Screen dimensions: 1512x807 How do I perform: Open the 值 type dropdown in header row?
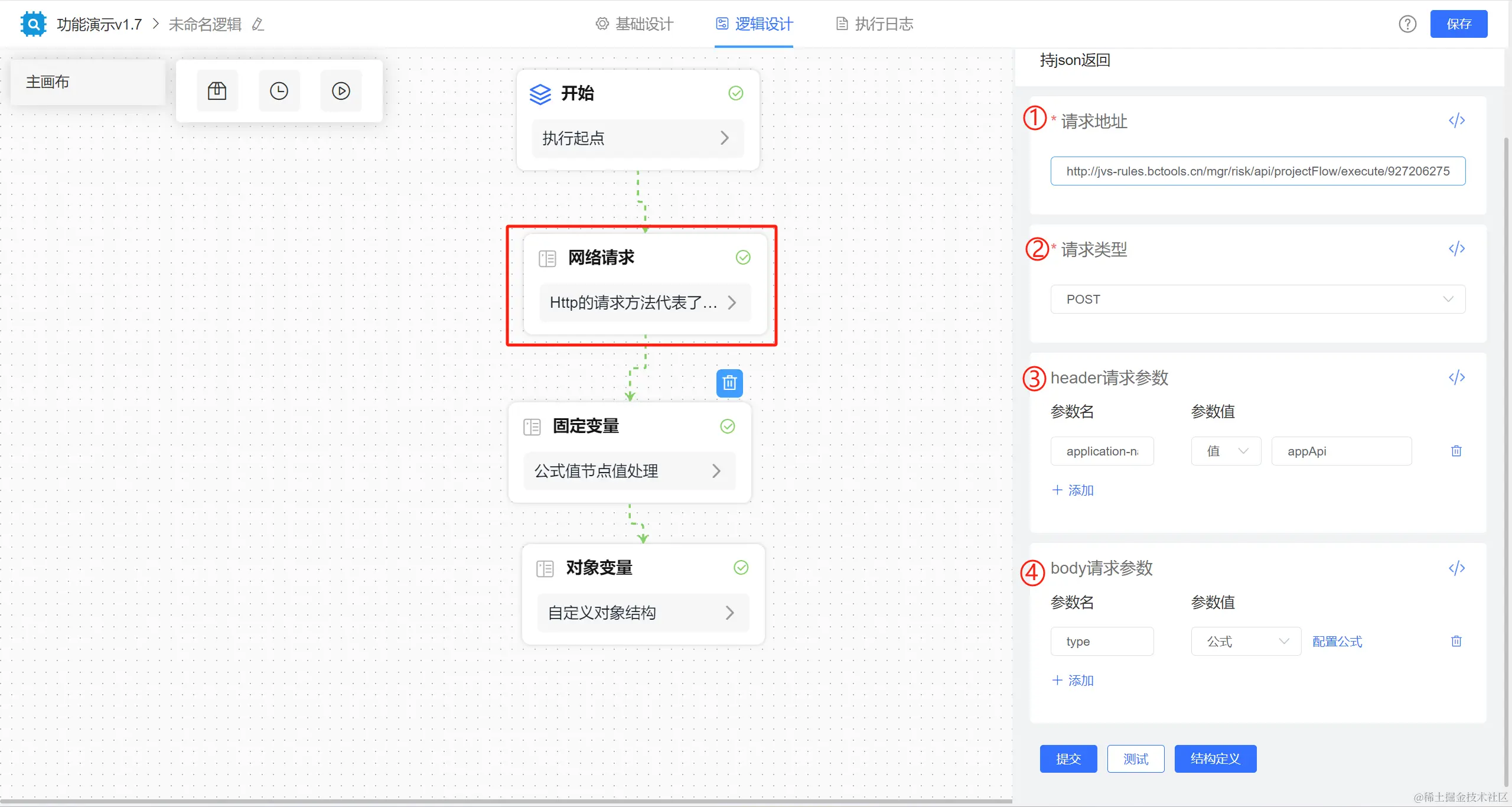(x=1226, y=451)
